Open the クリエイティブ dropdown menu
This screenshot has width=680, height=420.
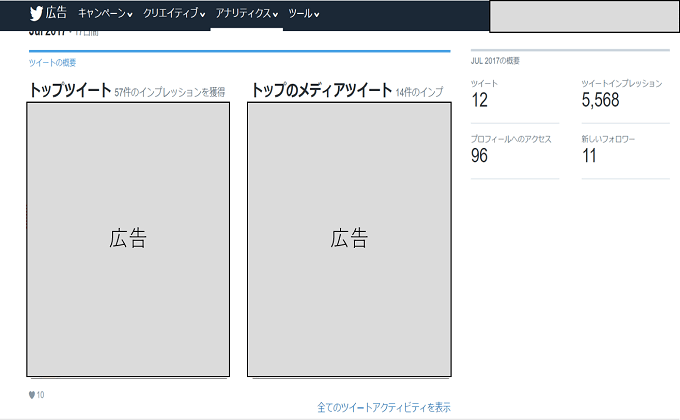(x=174, y=13)
